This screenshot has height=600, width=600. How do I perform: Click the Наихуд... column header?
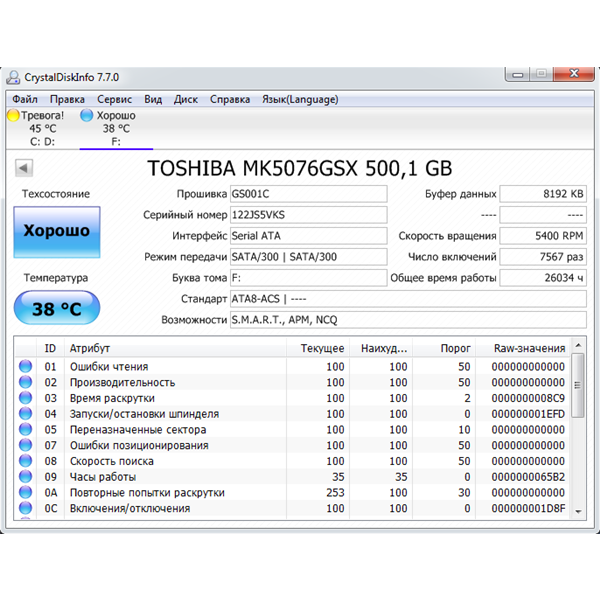click(381, 348)
